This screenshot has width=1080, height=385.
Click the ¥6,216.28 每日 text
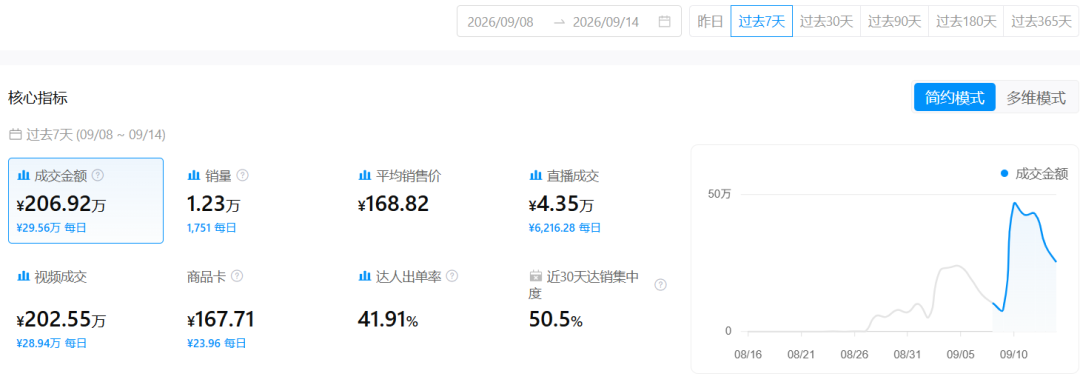click(x=565, y=227)
